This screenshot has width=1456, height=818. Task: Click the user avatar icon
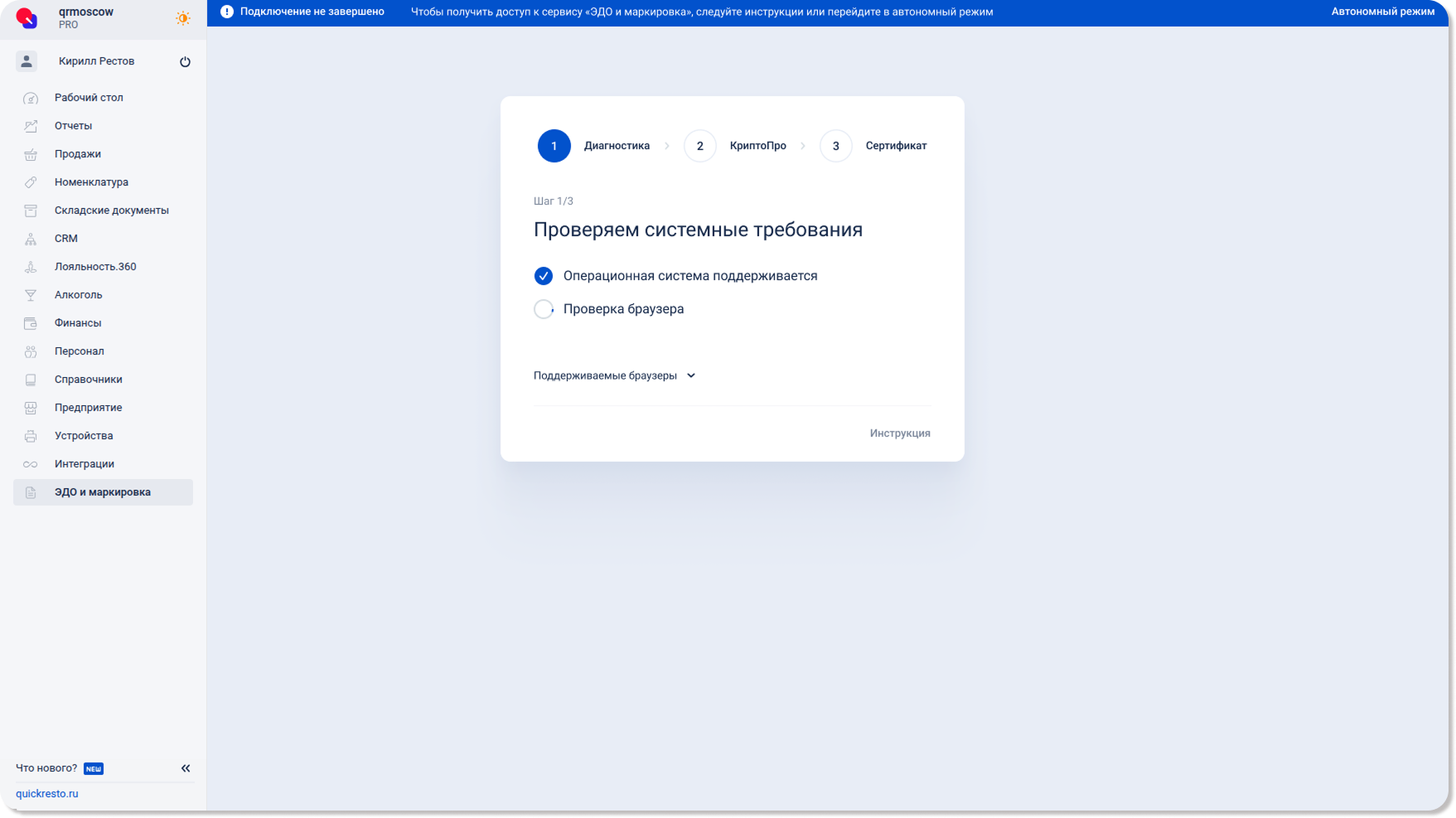pos(27,61)
